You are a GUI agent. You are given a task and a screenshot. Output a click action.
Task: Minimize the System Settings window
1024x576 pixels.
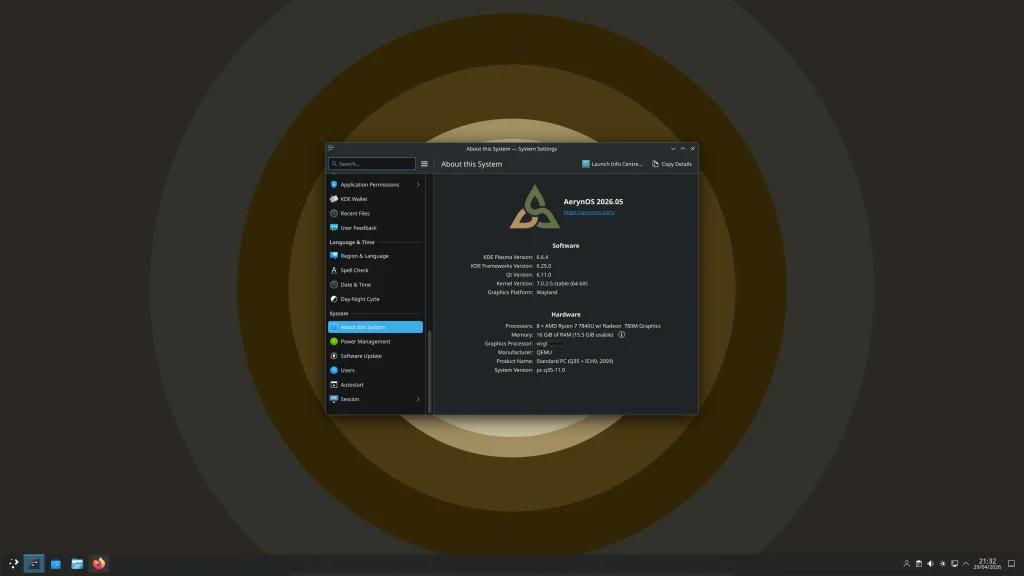(673, 148)
